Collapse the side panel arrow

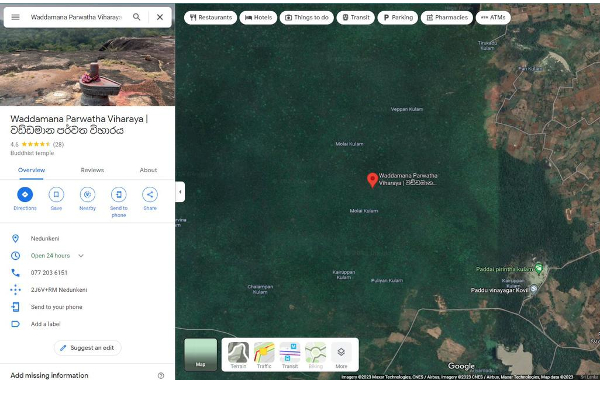click(180, 192)
